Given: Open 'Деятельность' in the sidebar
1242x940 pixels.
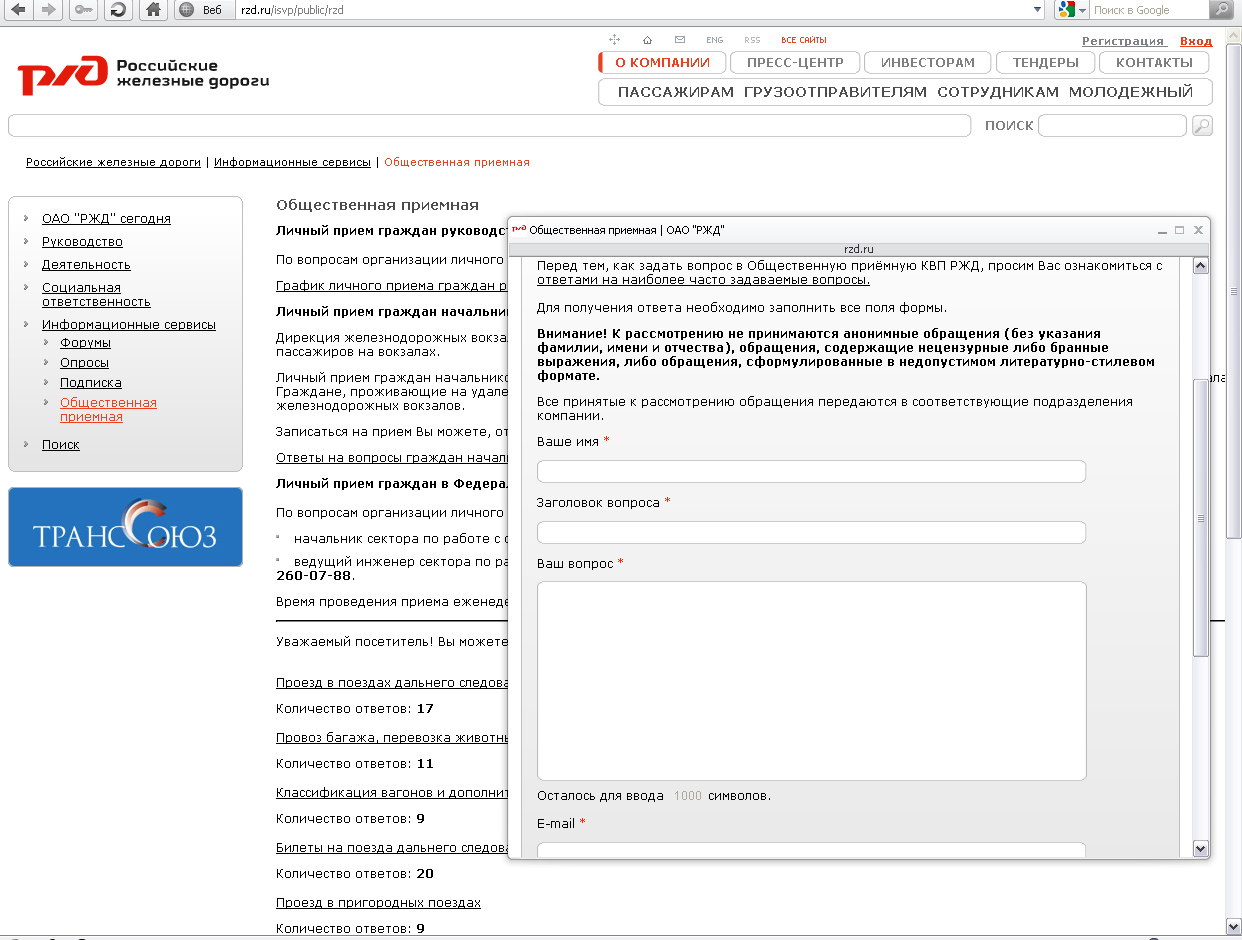Looking at the screenshot, I should pos(86,264).
